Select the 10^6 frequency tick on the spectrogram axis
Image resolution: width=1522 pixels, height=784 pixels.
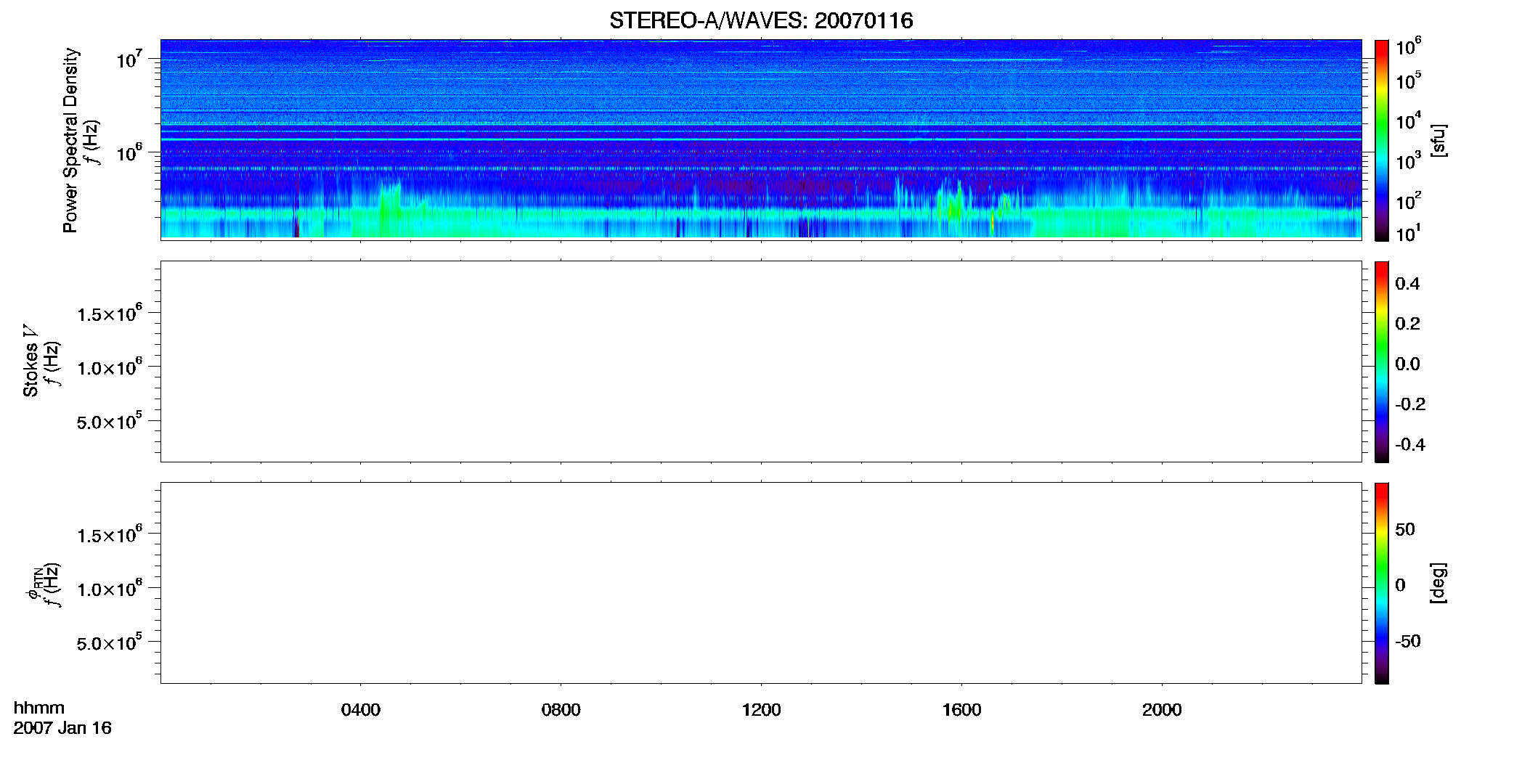pos(131,152)
